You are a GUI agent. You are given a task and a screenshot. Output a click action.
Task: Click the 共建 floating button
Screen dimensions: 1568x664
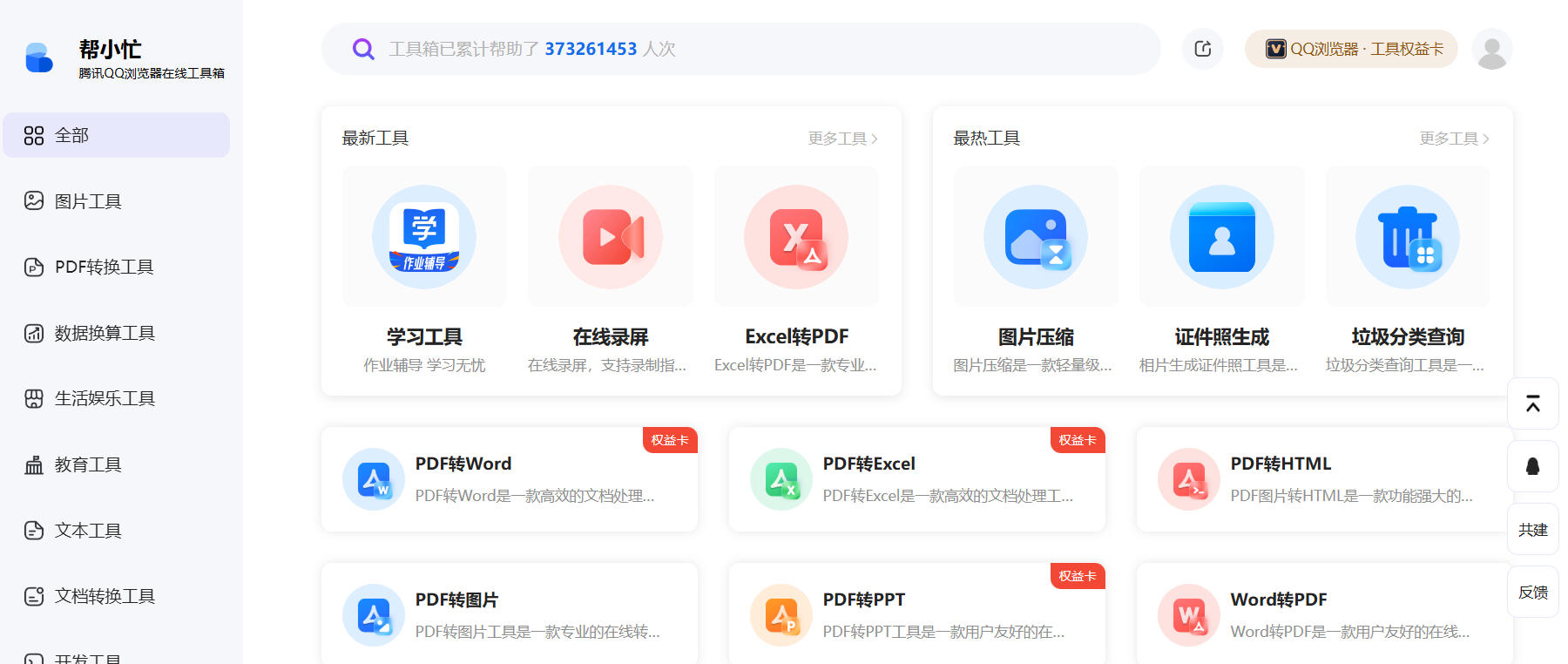tap(1533, 529)
